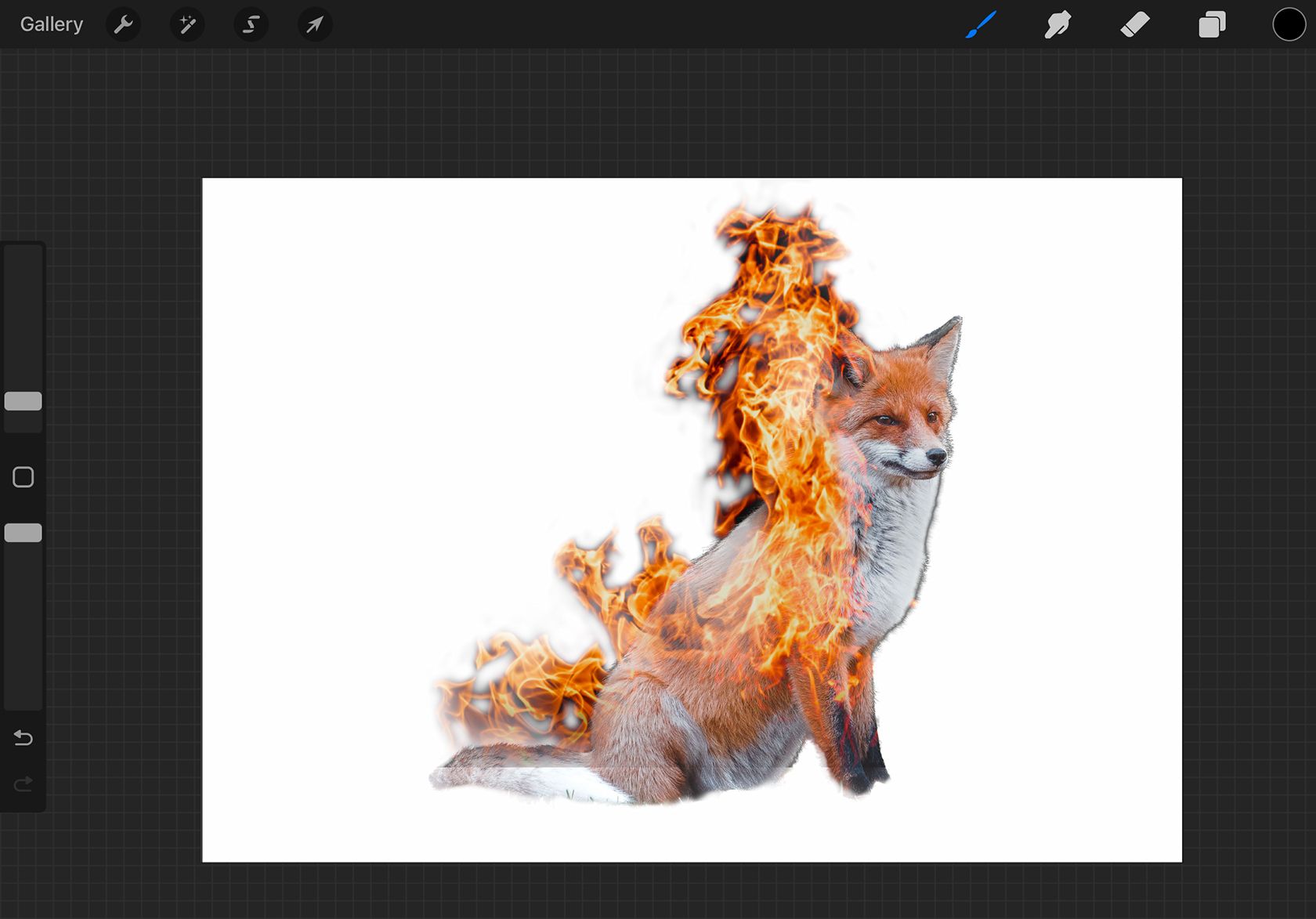Image resolution: width=1316 pixels, height=919 pixels.
Task: Activate the Selection tool
Action: (x=251, y=24)
